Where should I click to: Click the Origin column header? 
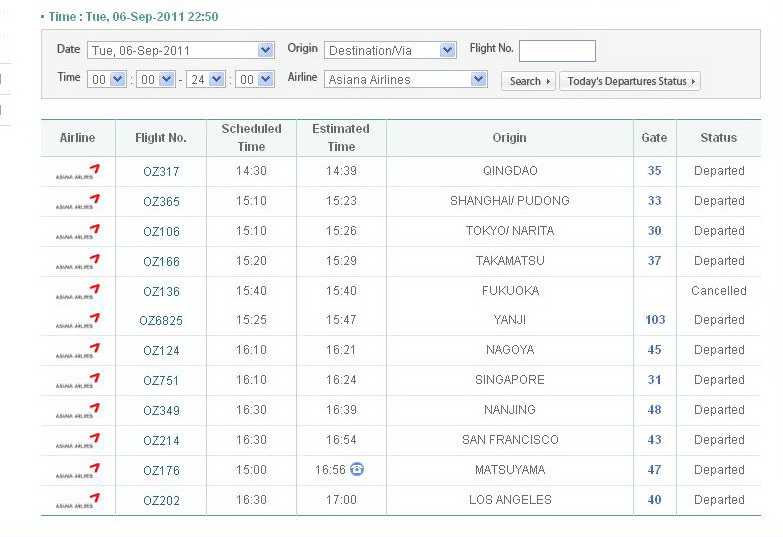click(509, 137)
